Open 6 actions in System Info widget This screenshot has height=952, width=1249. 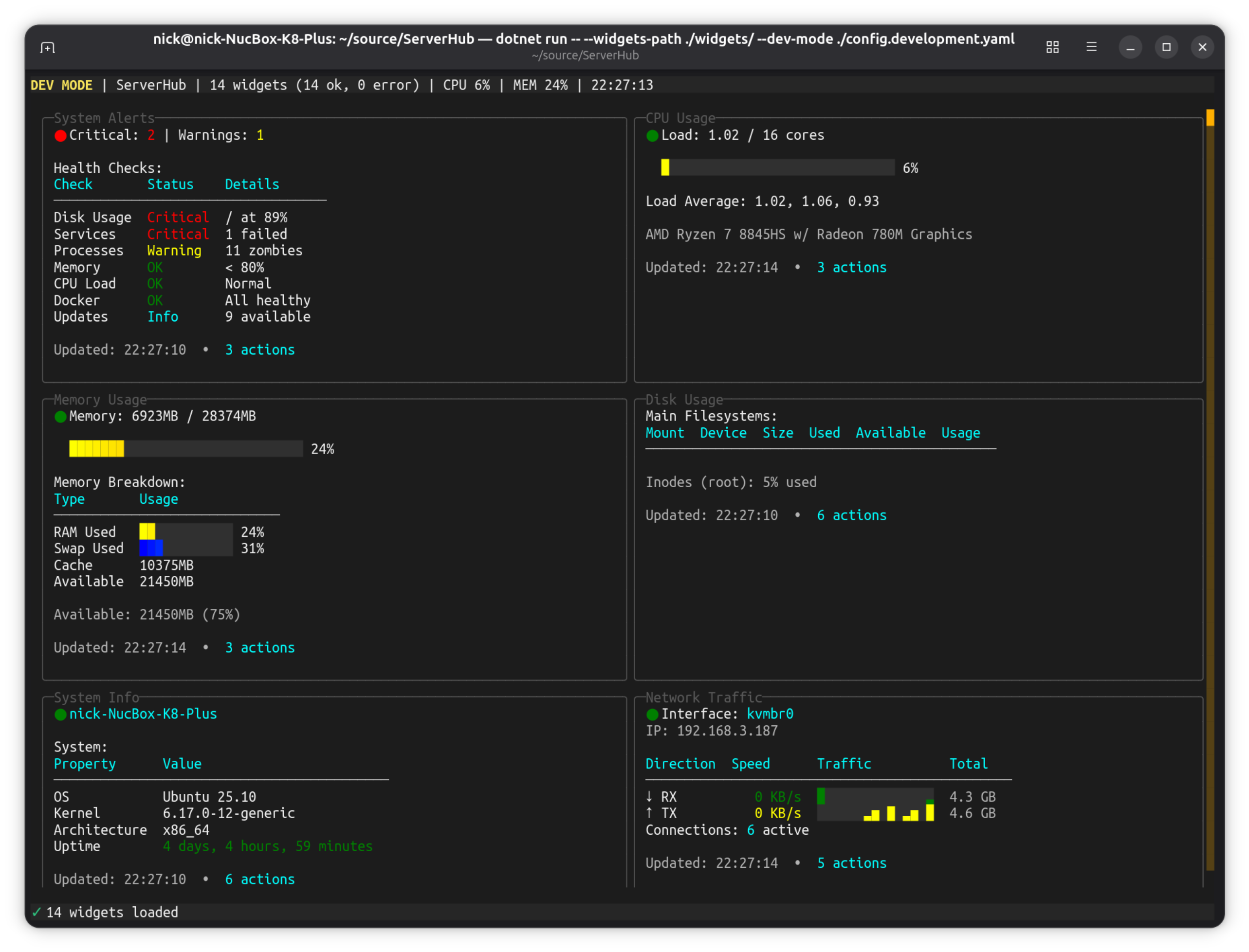[259, 879]
